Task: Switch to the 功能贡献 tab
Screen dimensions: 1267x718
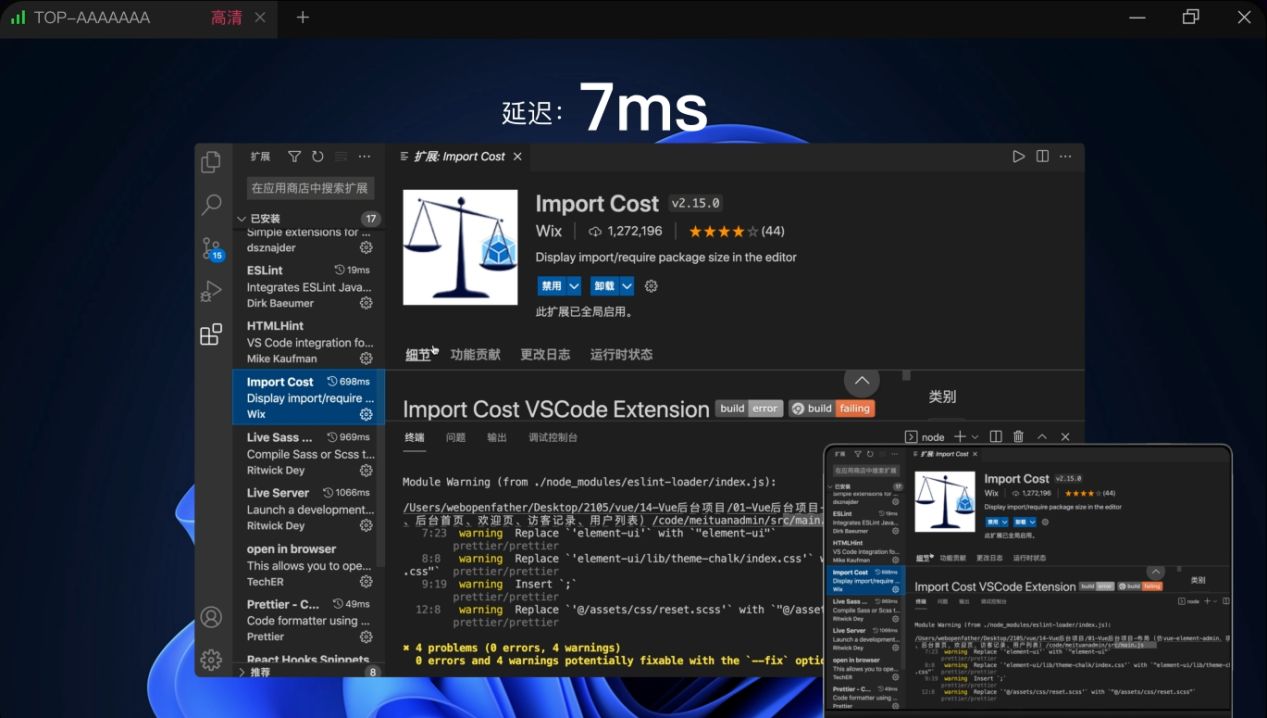Action: (x=475, y=354)
